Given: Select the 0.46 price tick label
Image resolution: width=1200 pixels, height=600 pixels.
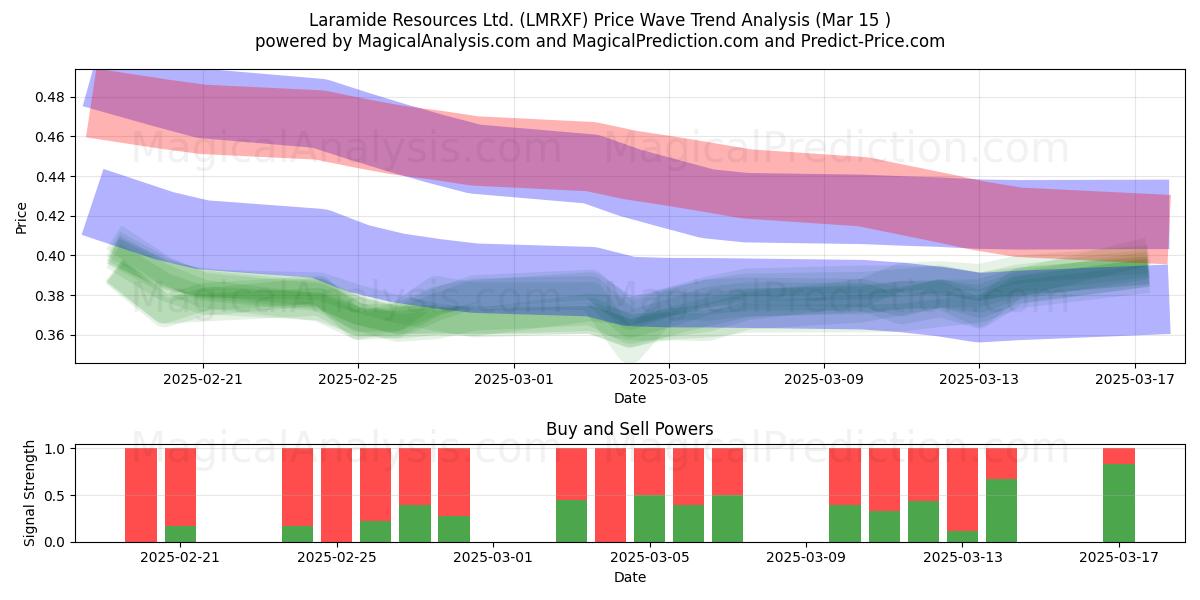Looking at the screenshot, I should click(x=50, y=137).
